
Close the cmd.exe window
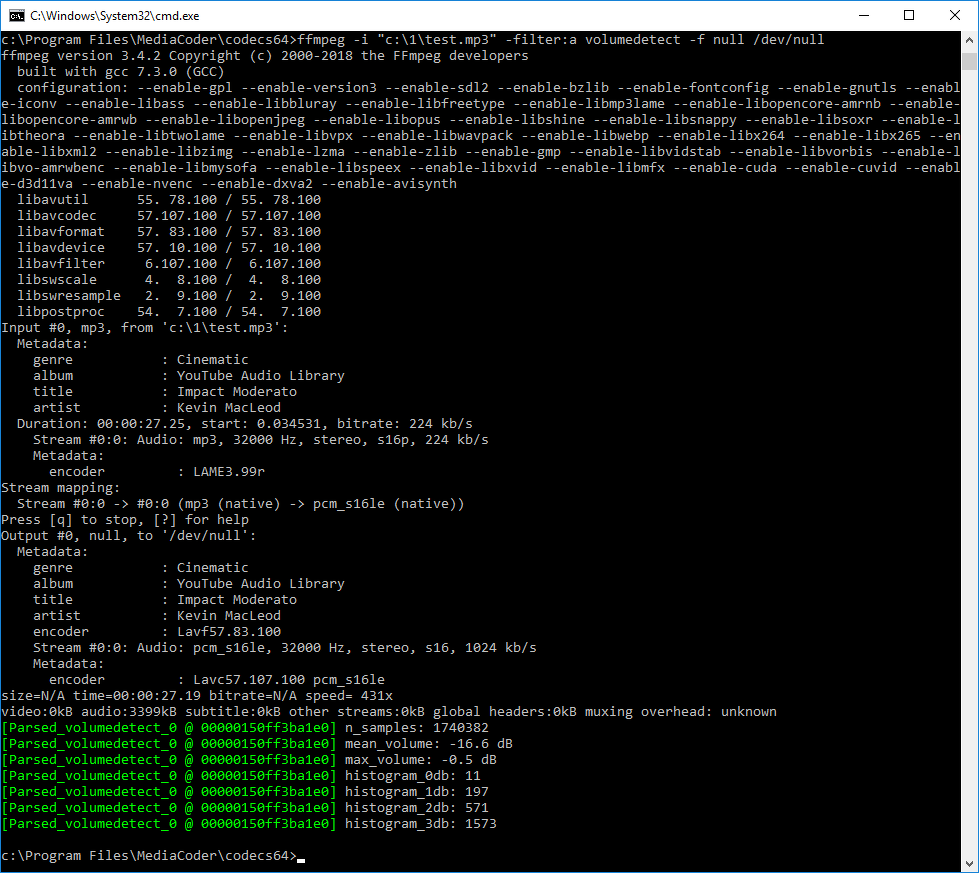coord(955,16)
